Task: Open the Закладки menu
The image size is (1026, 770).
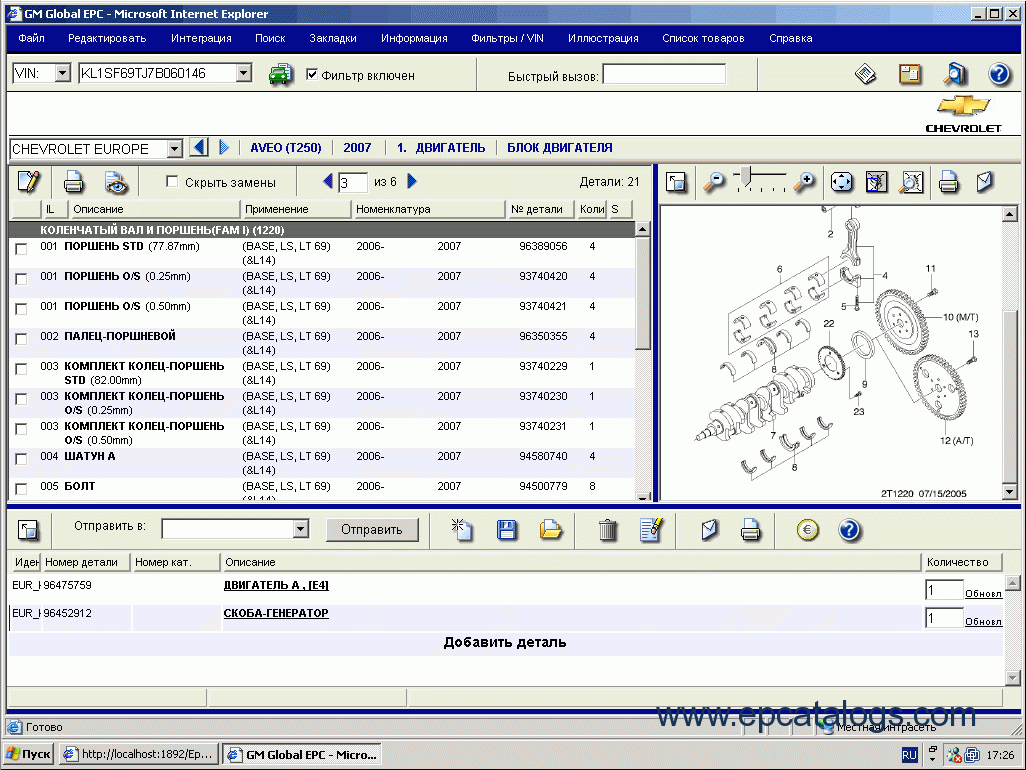Action: point(332,38)
